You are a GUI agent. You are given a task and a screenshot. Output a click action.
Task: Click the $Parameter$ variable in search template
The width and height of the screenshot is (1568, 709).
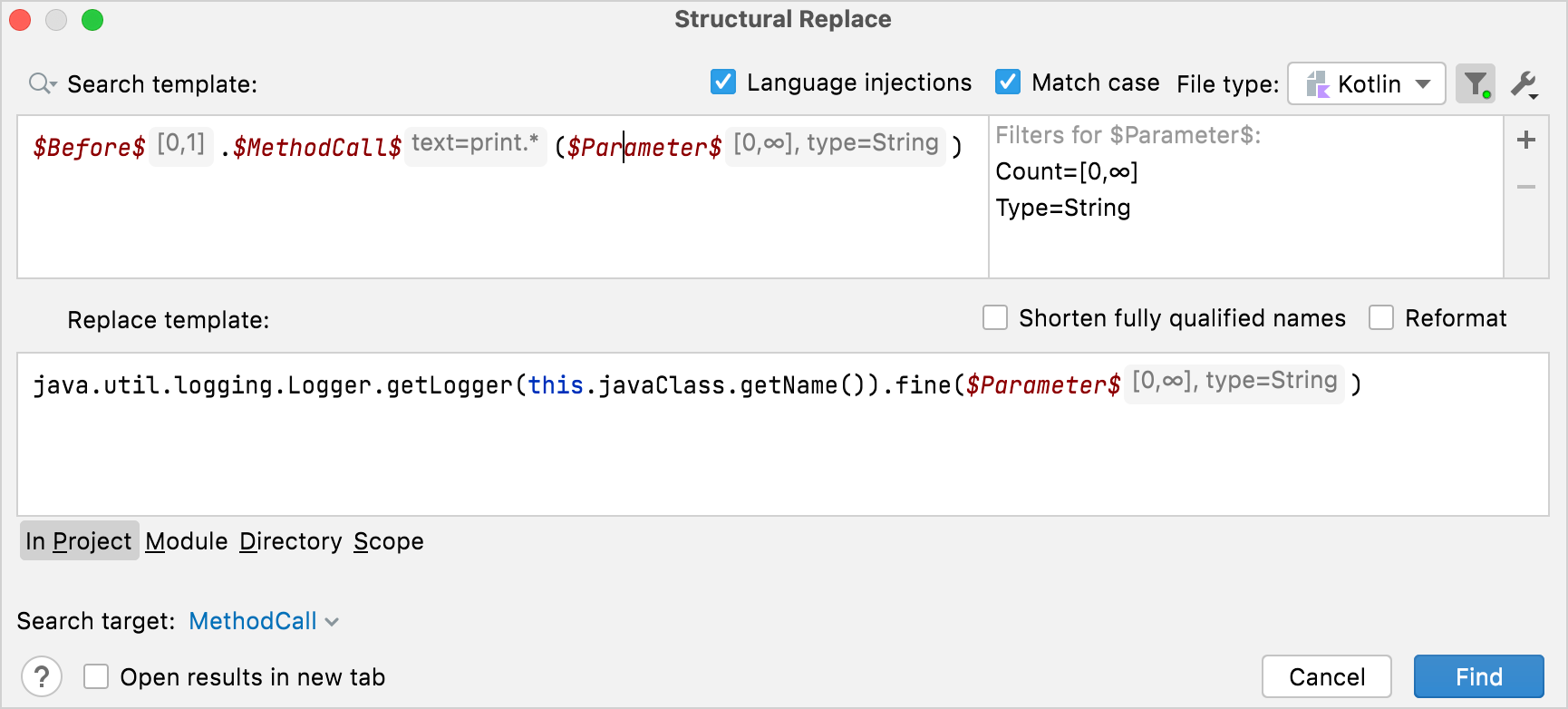644,147
